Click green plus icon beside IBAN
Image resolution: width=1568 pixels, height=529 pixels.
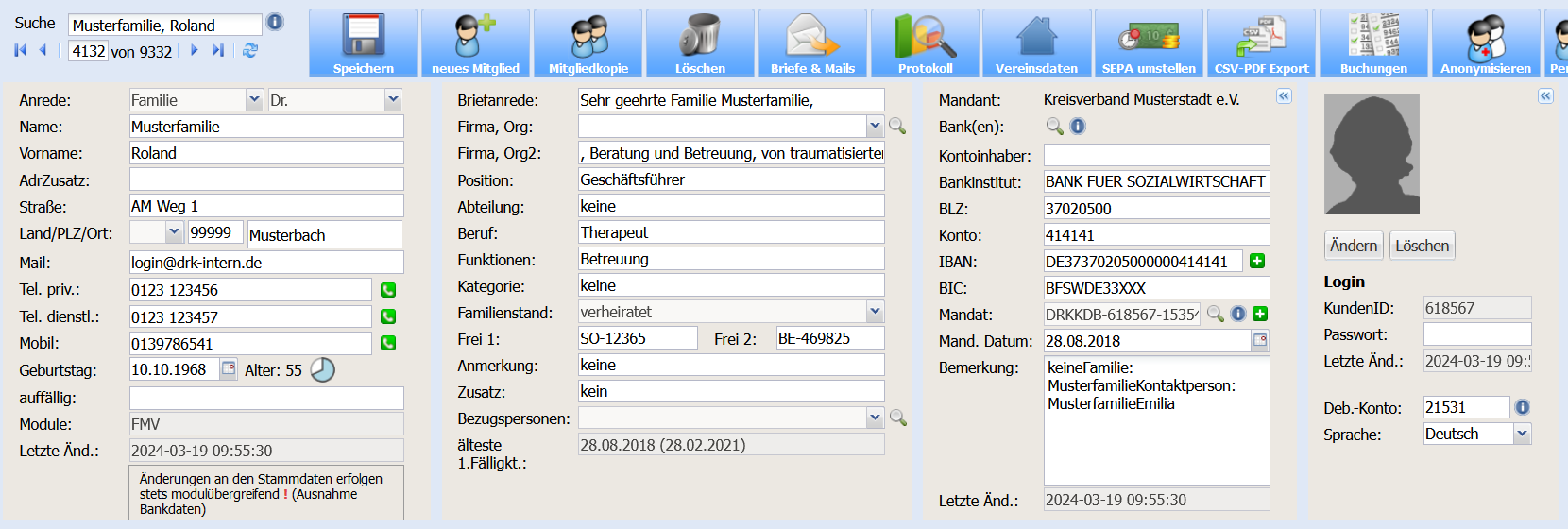click(x=1257, y=261)
